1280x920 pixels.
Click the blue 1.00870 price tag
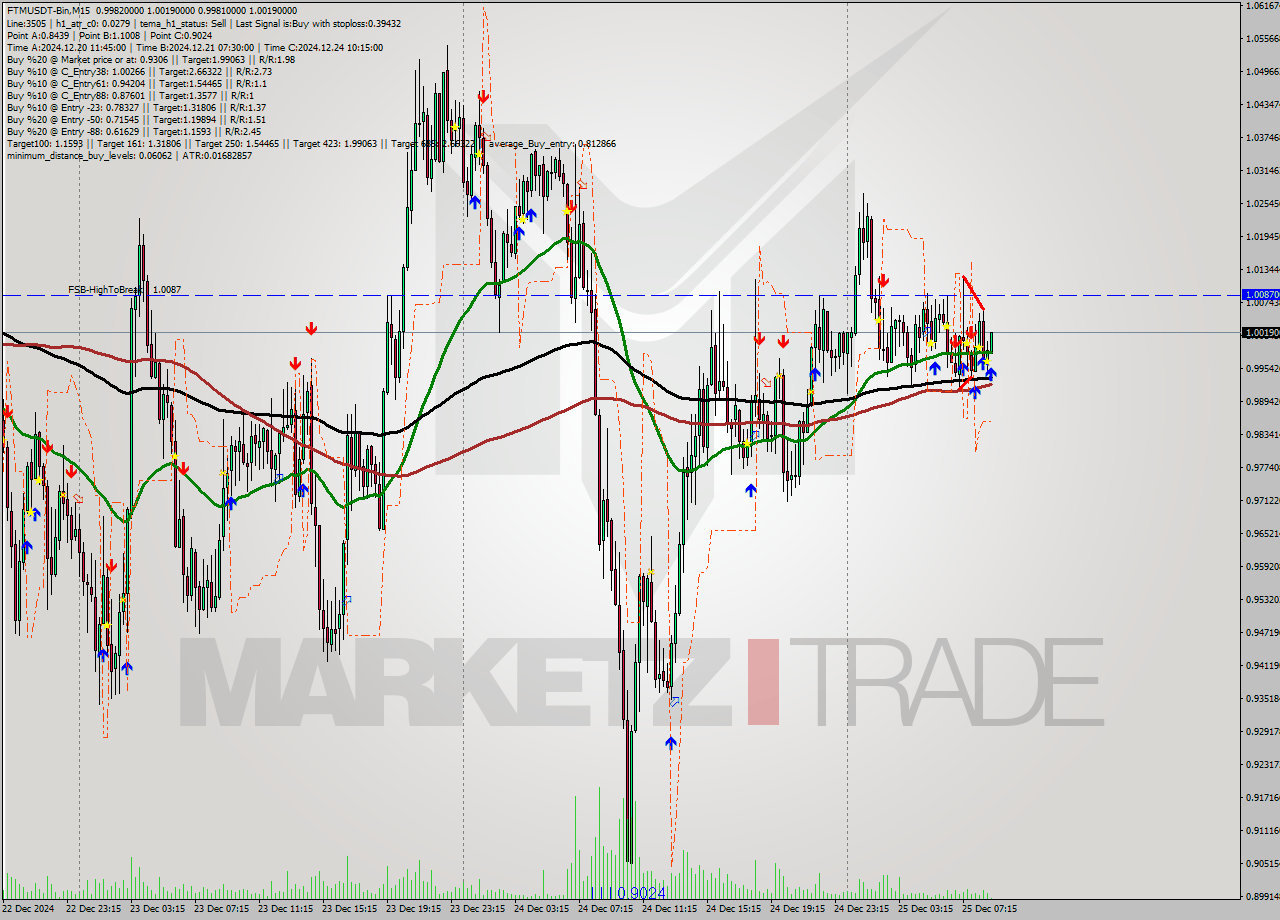1260,295
